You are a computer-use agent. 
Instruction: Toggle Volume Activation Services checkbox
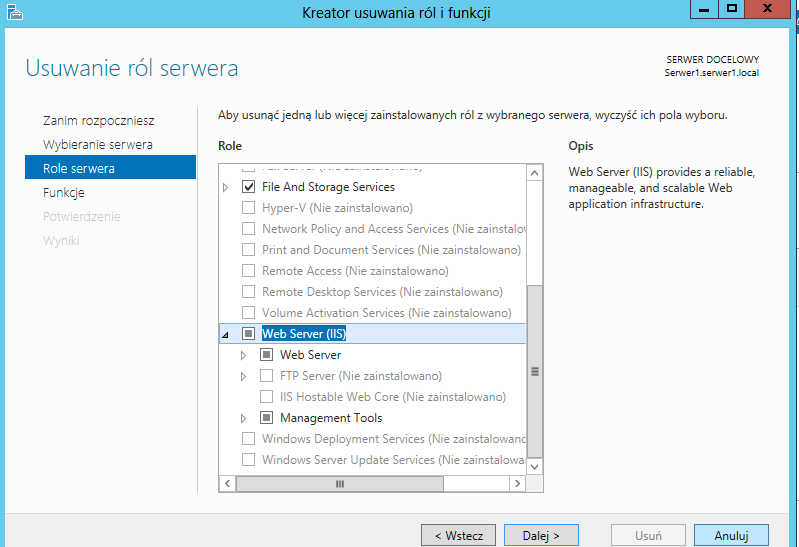248,312
